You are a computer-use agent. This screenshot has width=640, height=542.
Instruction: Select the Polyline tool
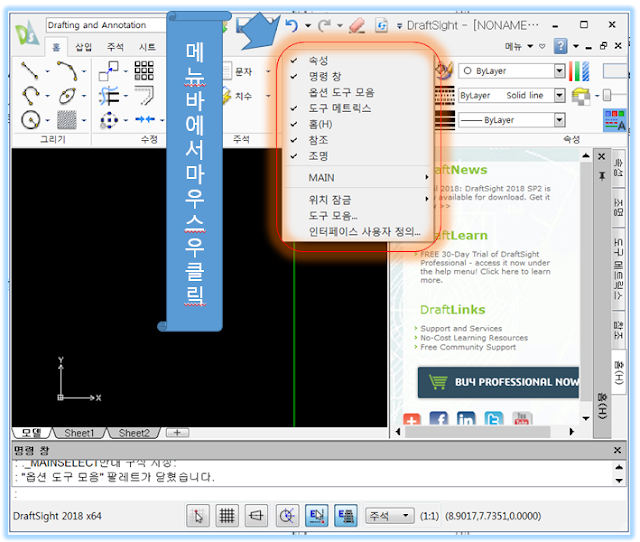[x=30, y=95]
